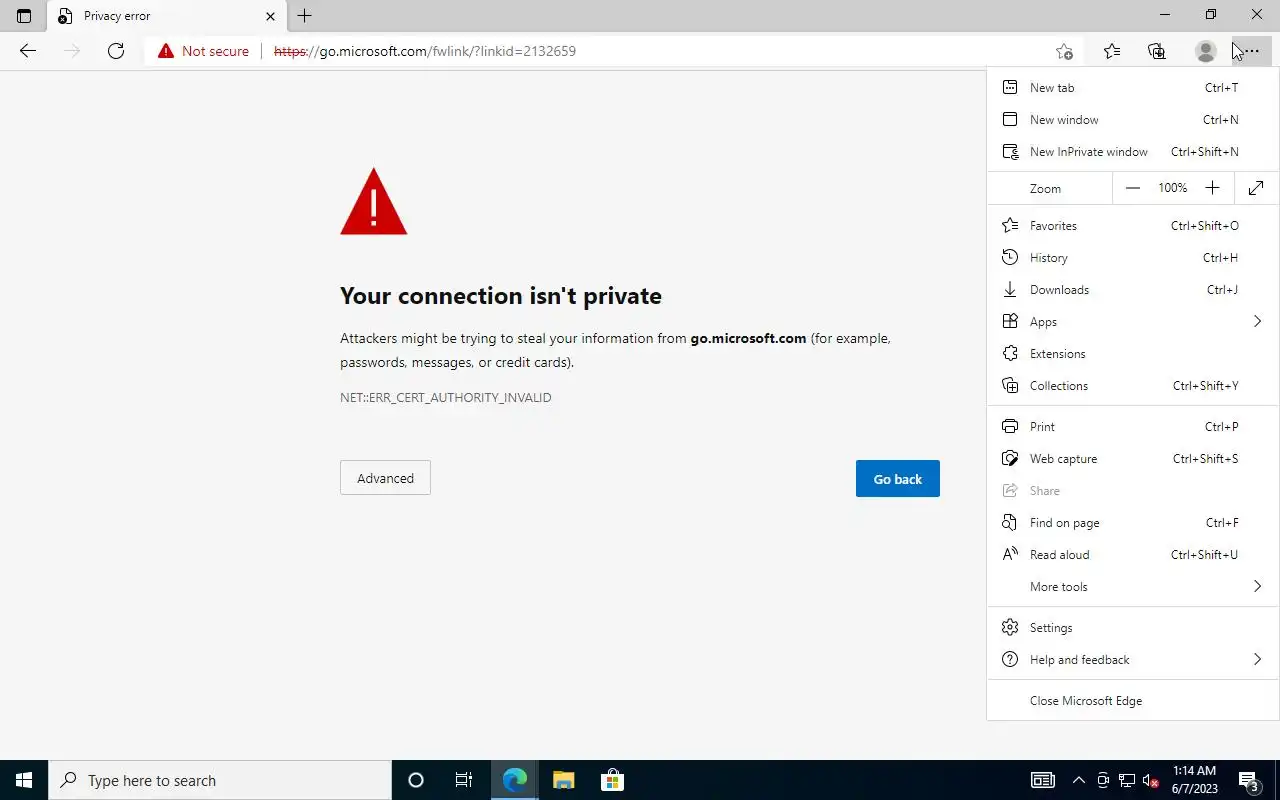Choose Print from the menu

tap(1133, 427)
